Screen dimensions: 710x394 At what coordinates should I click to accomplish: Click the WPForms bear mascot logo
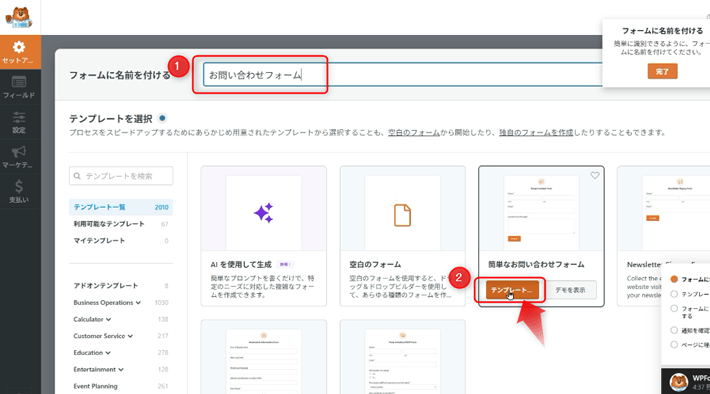(x=19, y=18)
